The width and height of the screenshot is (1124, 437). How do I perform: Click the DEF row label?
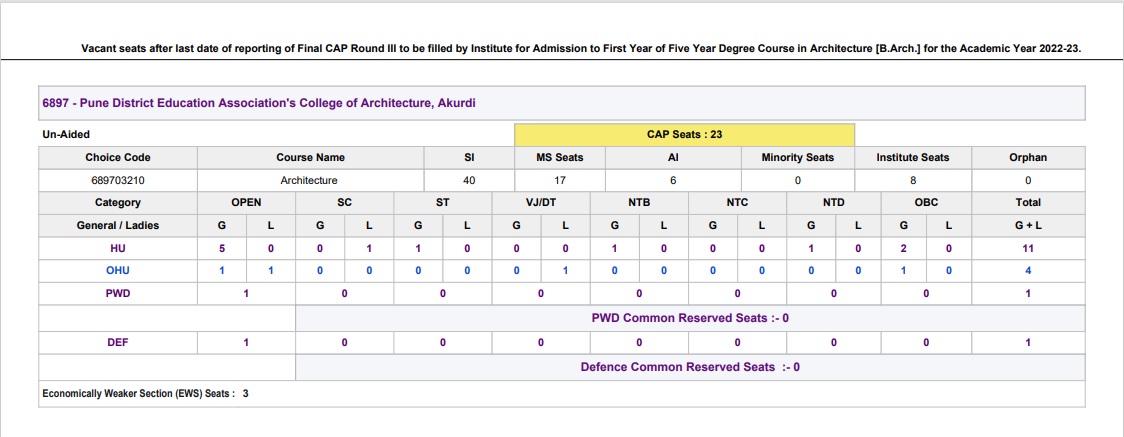click(118, 342)
